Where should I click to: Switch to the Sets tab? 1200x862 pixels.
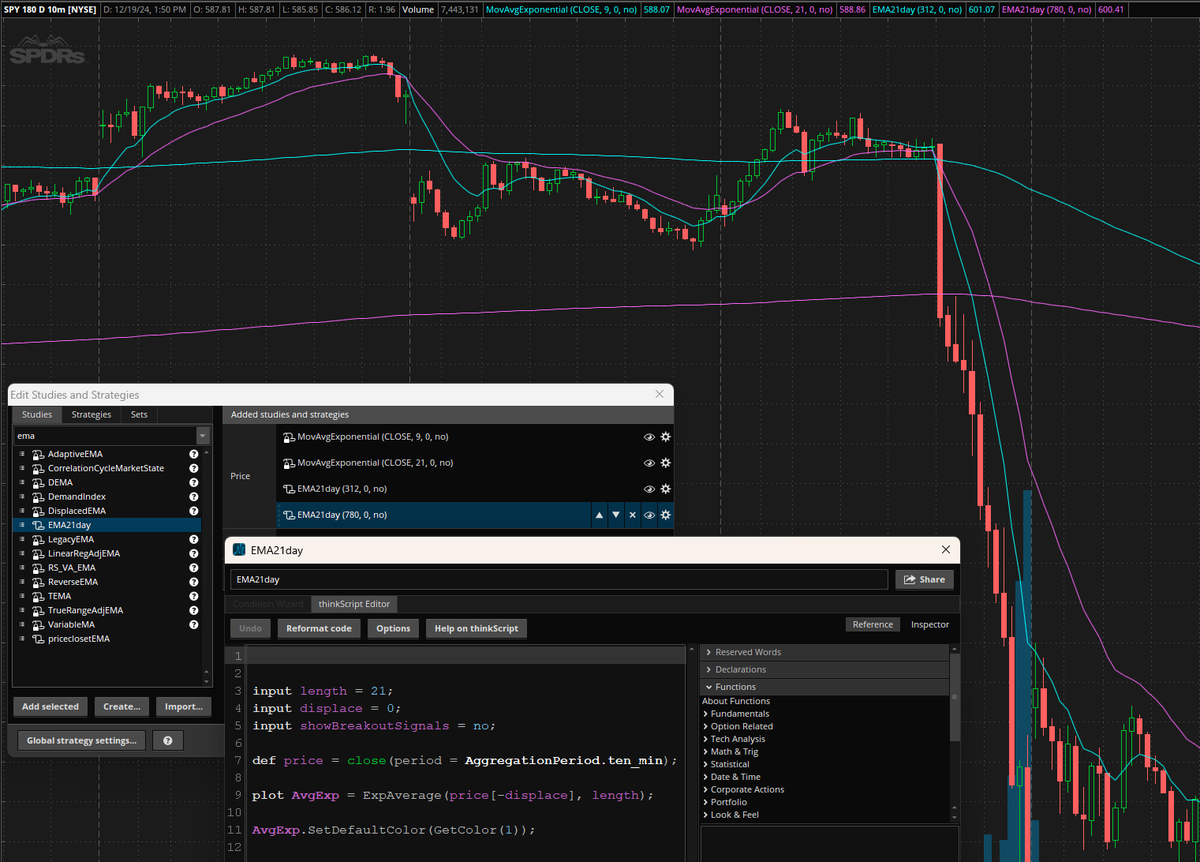(x=139, y=414)
